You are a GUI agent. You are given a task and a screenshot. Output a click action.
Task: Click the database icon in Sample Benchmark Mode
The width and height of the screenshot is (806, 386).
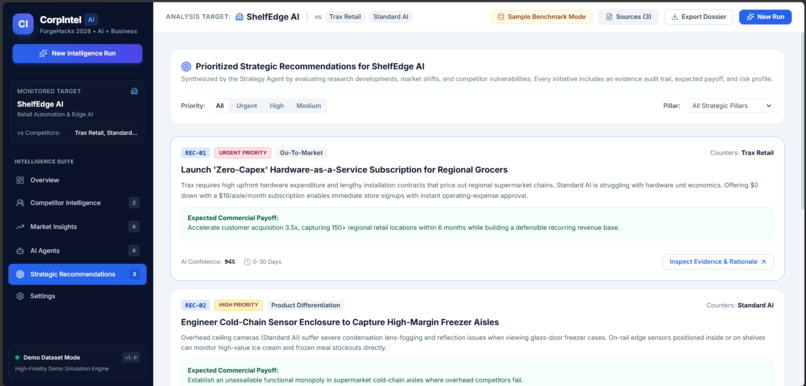pyautogui.click(x=501, y=17)
